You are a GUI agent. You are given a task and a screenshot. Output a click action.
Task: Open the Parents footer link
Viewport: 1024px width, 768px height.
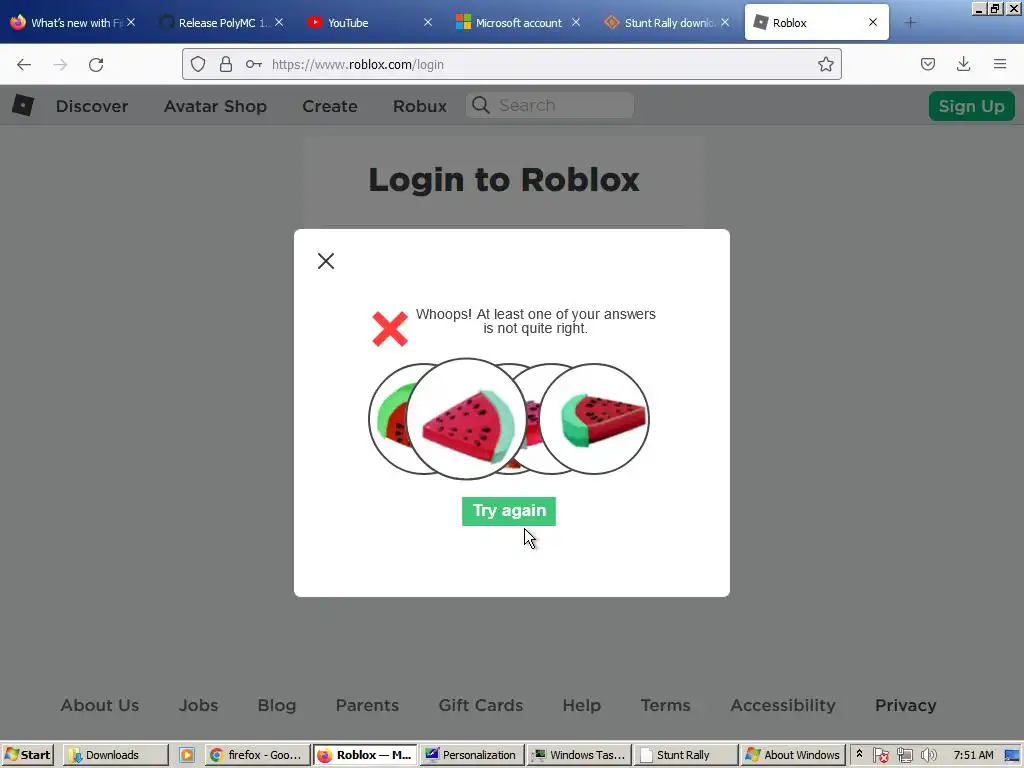point(367,705)
